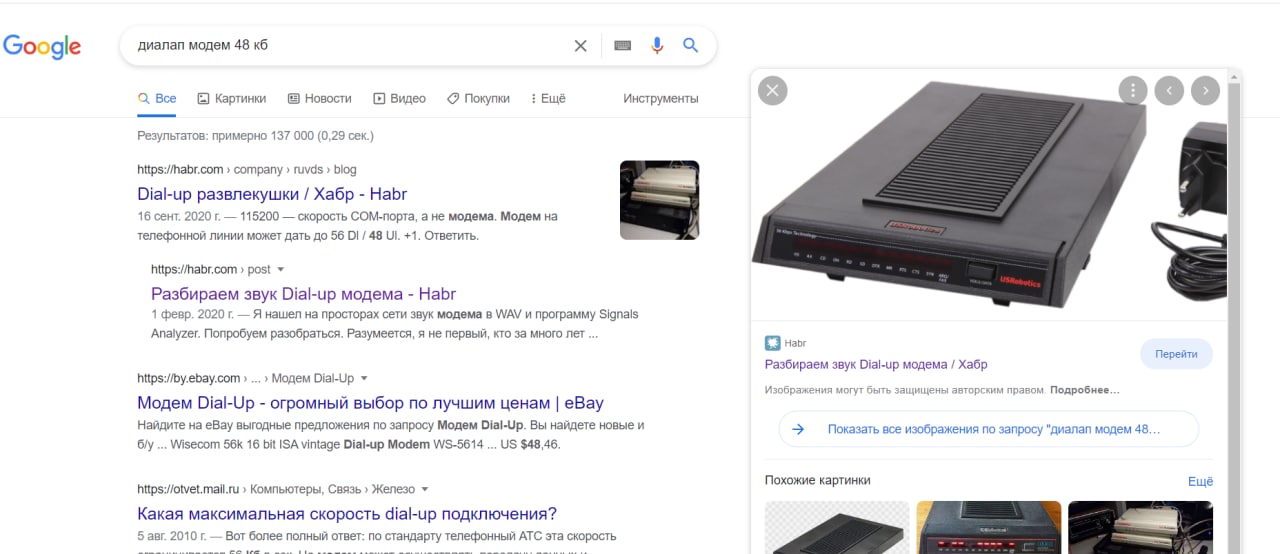Screen dimensions: 1280x554
Task: Click the Подробнее copyright link
Action: coord(1085,389)
